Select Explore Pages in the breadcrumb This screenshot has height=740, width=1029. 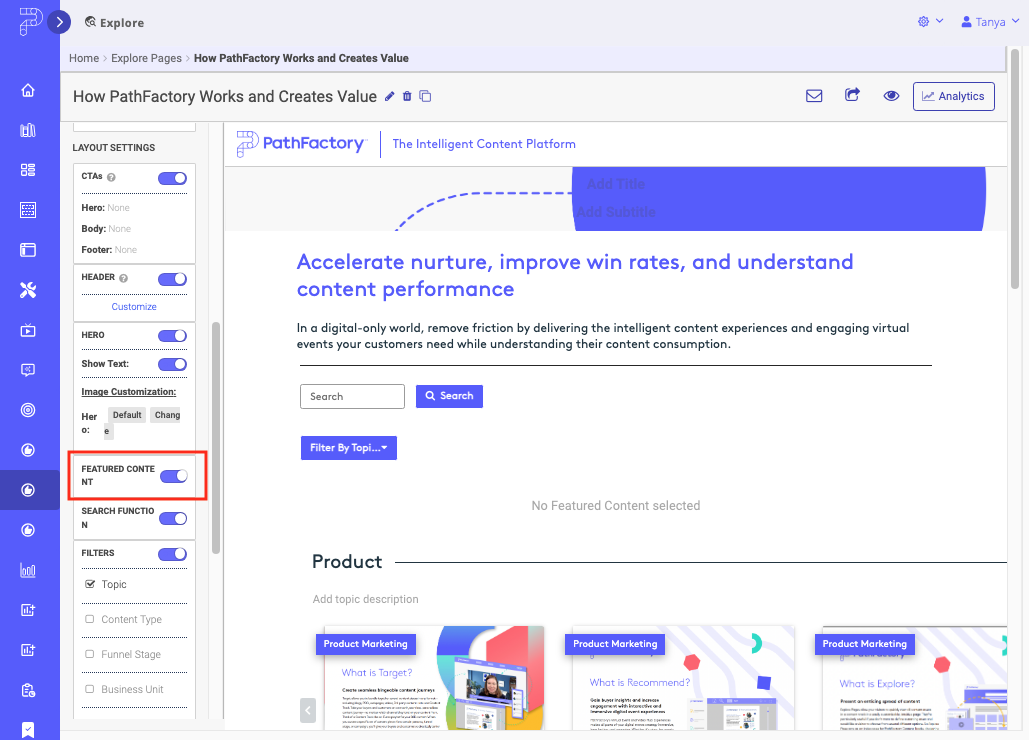click(x=146, y=58)
